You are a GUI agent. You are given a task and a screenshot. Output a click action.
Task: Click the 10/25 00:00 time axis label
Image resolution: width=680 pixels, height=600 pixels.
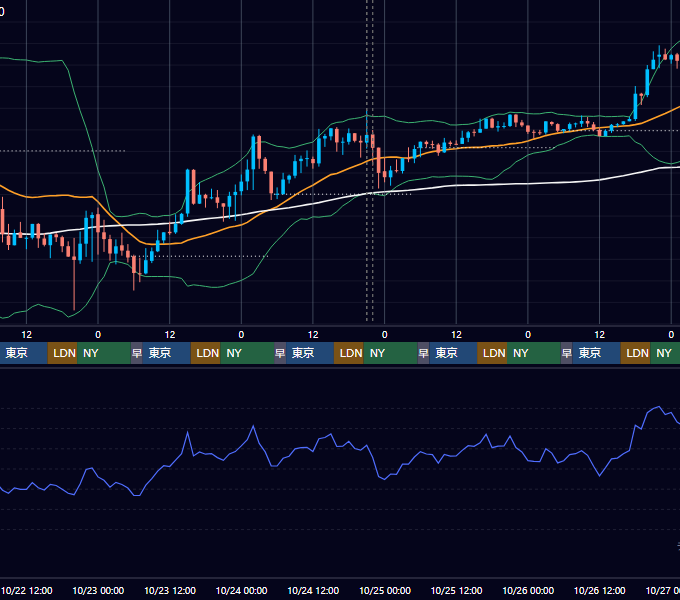[385, 590]
